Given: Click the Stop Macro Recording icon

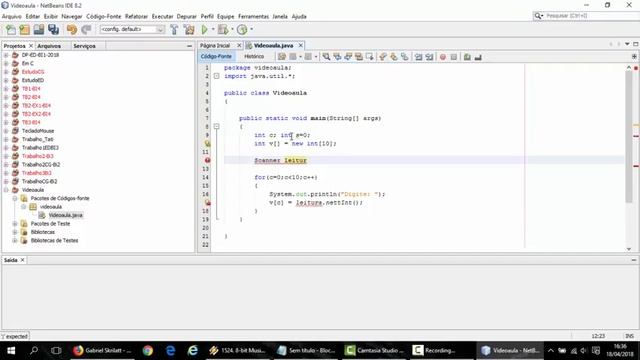Looking at the screenshot, I should pyautogui.click(x=453, y=57).
